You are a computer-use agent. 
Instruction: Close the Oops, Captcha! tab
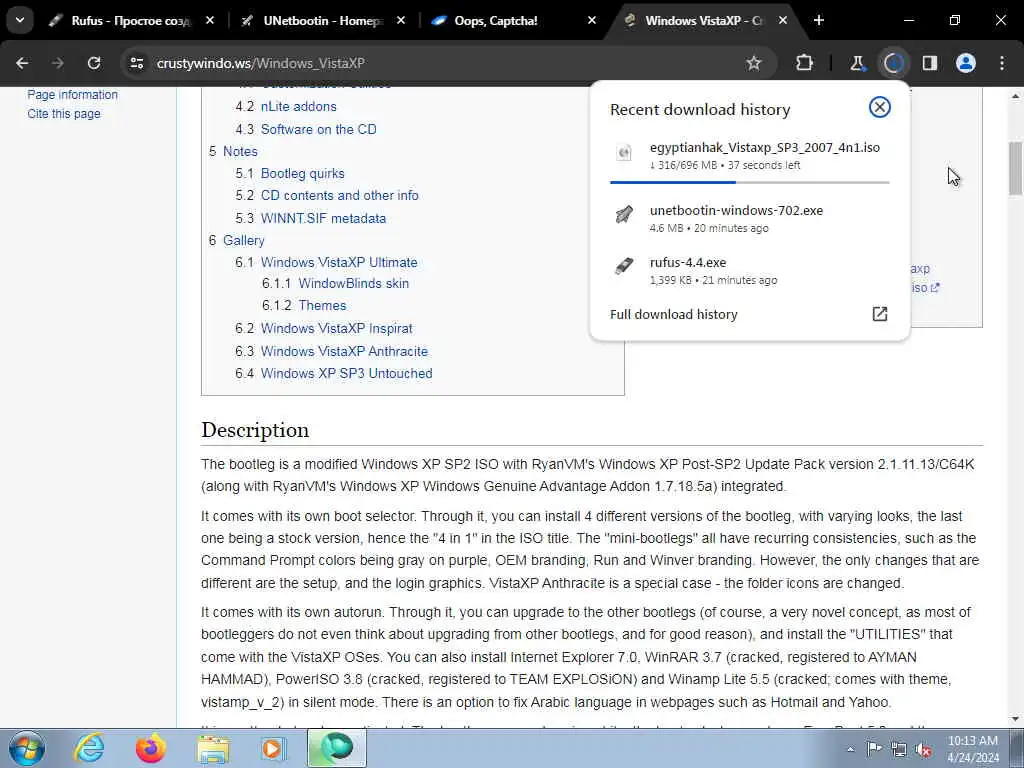pos(592,21)
